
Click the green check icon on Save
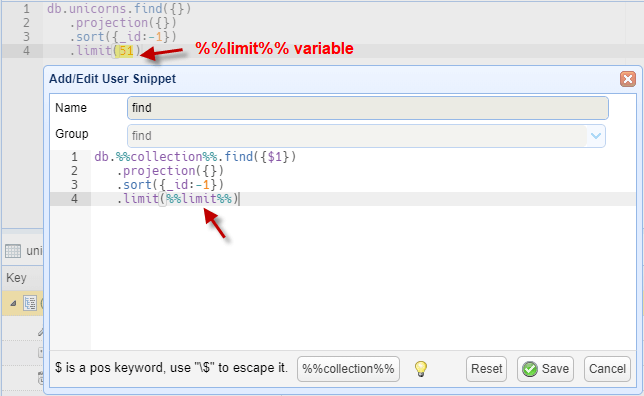(x=530, y=369)
